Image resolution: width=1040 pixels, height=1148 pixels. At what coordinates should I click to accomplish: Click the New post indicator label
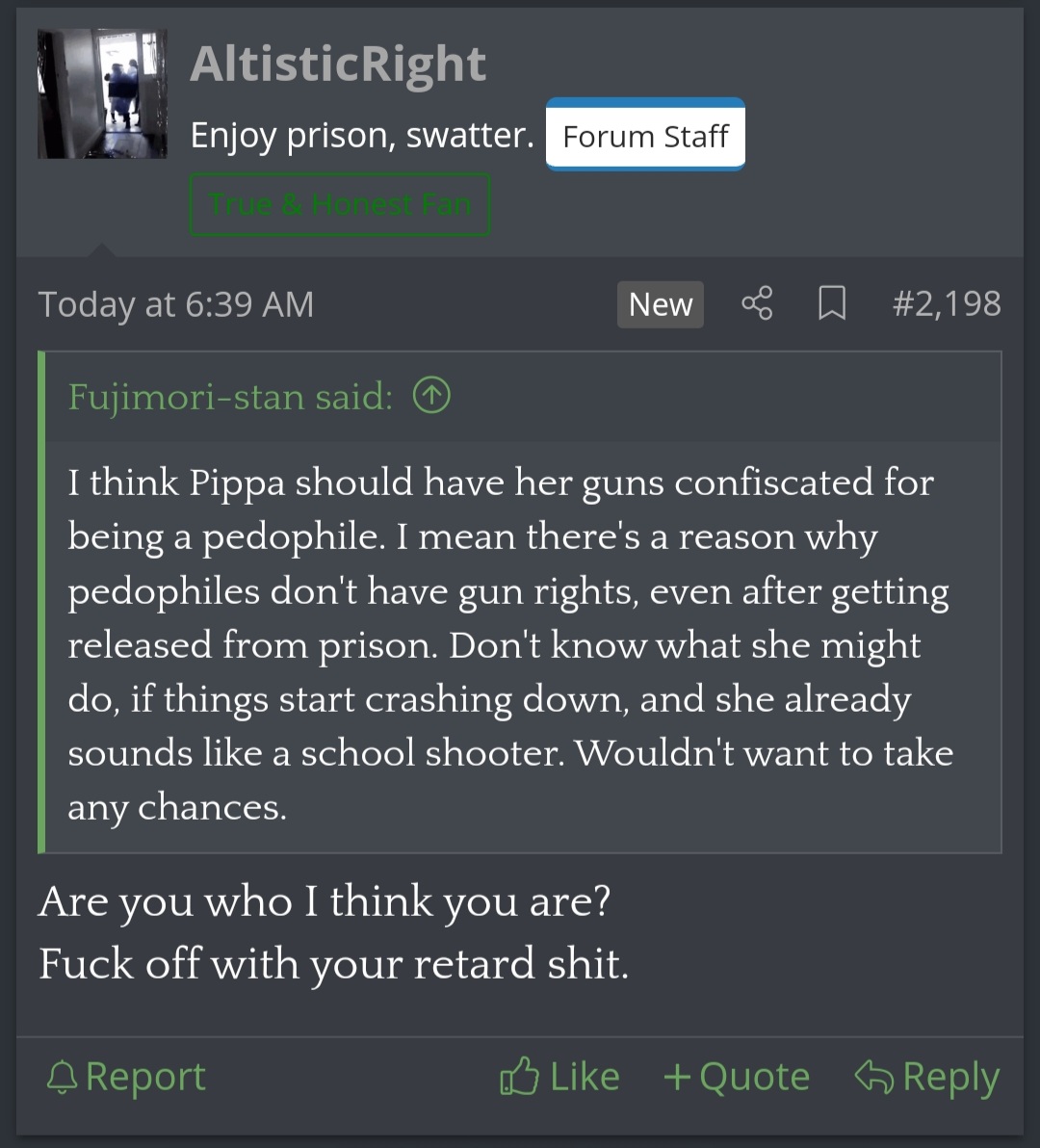point(661,304)
